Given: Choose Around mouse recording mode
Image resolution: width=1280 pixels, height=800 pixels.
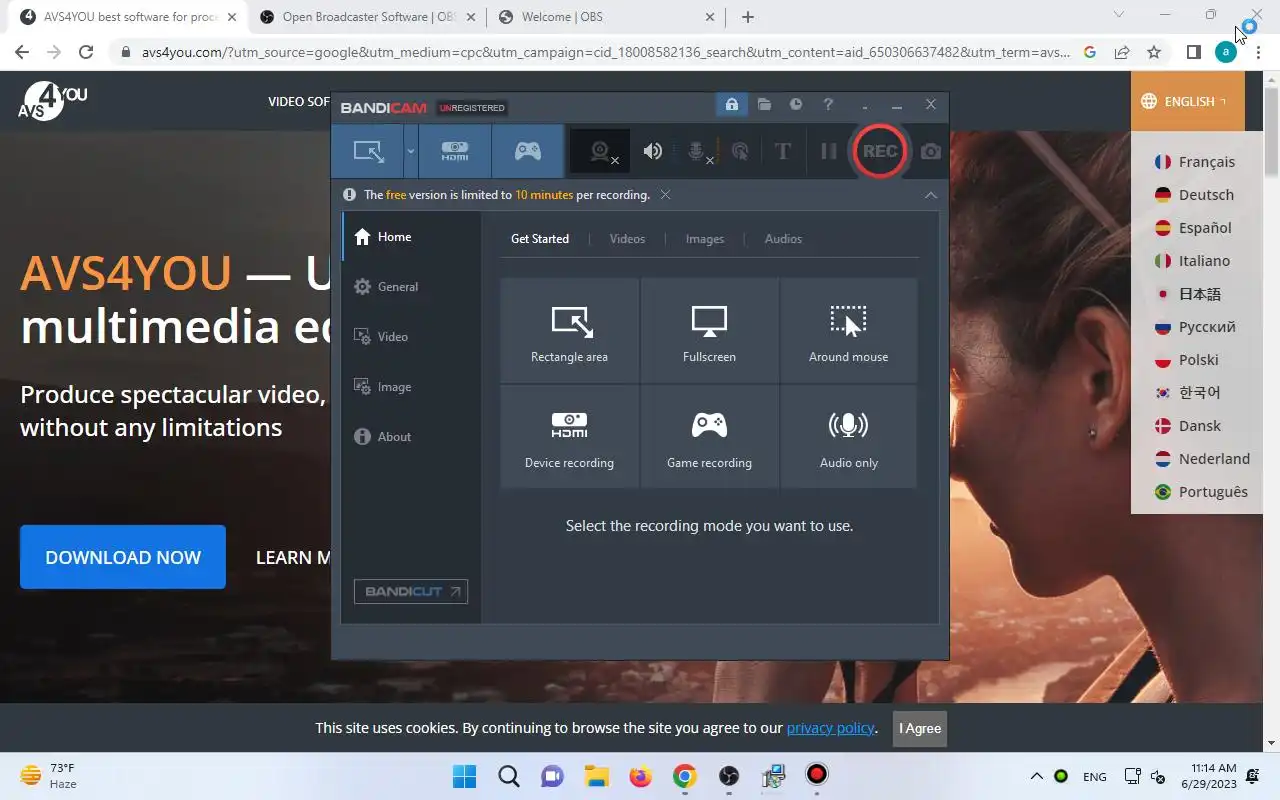Looking at the screenshot, I should [x=848, y=331].
